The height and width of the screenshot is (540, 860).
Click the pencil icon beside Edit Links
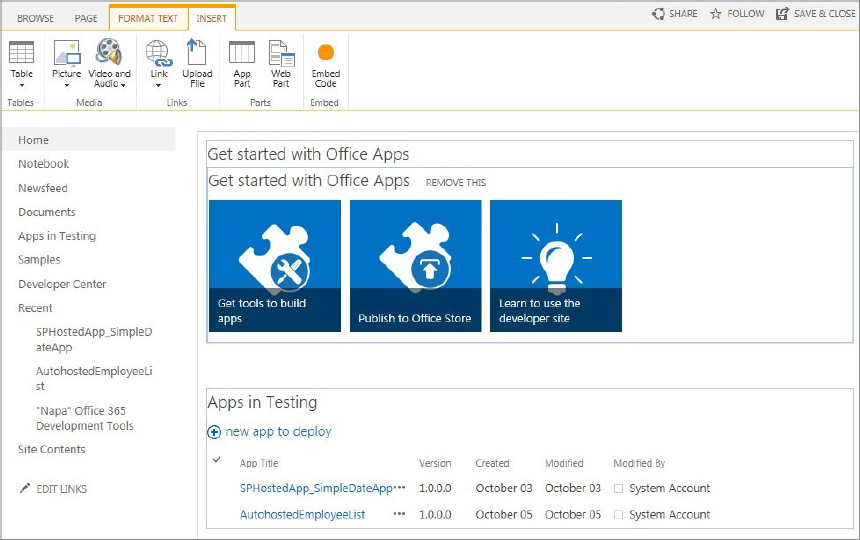point(25,488)
